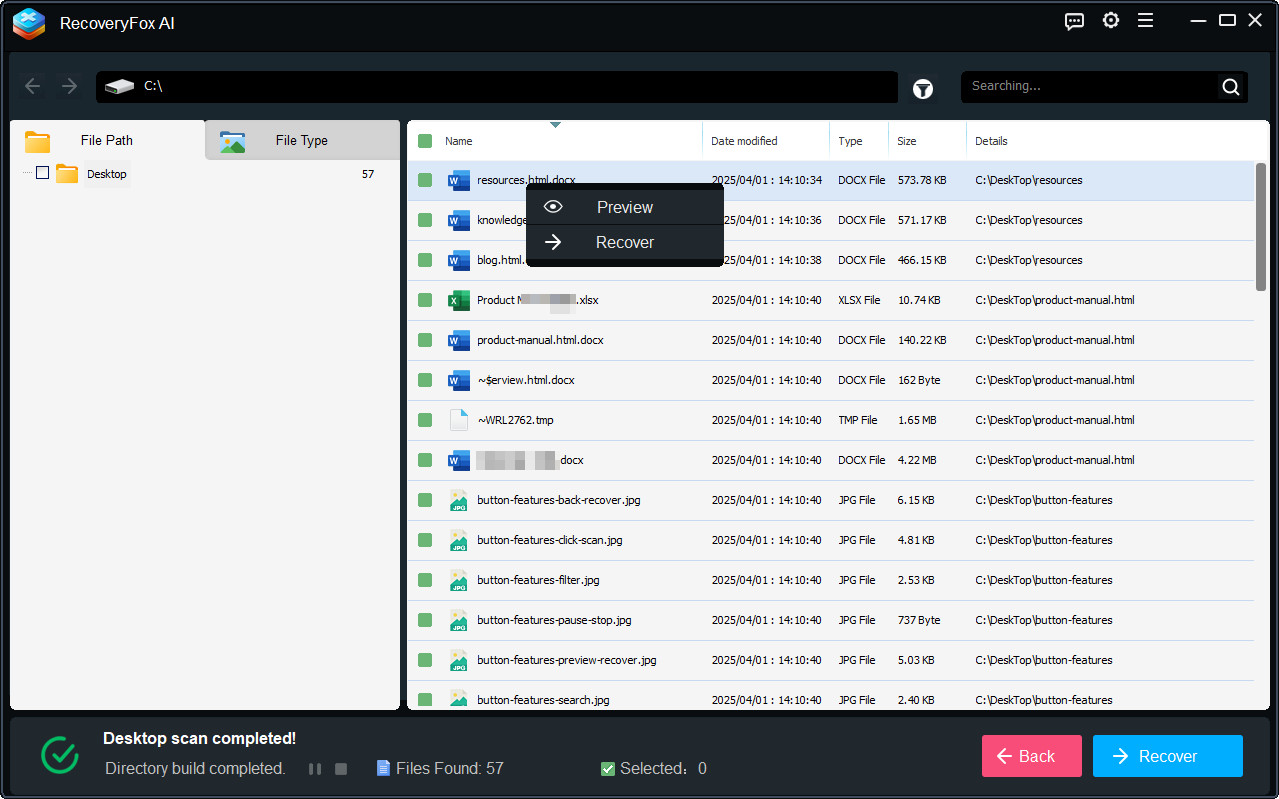Click the Files Found document icon
This screenshot has width=1279, height=799.
tap(383, 768)
